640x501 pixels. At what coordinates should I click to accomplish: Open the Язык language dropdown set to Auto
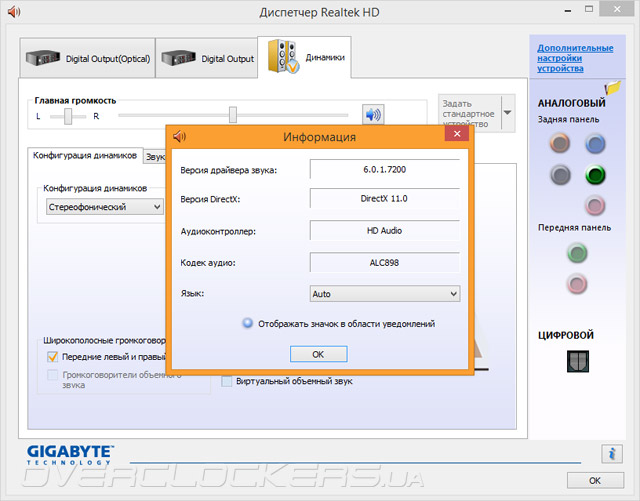[384, 294]
